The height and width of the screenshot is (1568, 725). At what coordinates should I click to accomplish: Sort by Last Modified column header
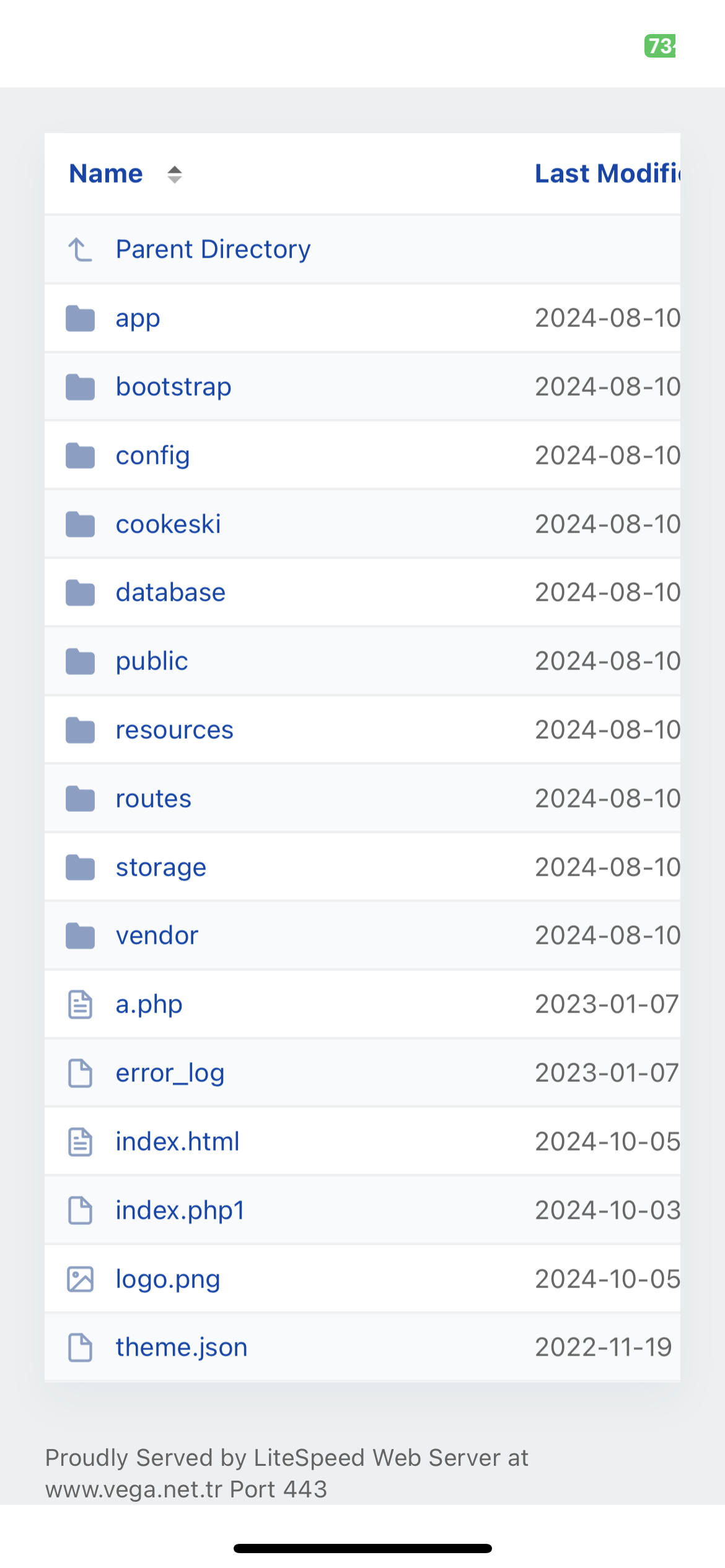[608, 174]
